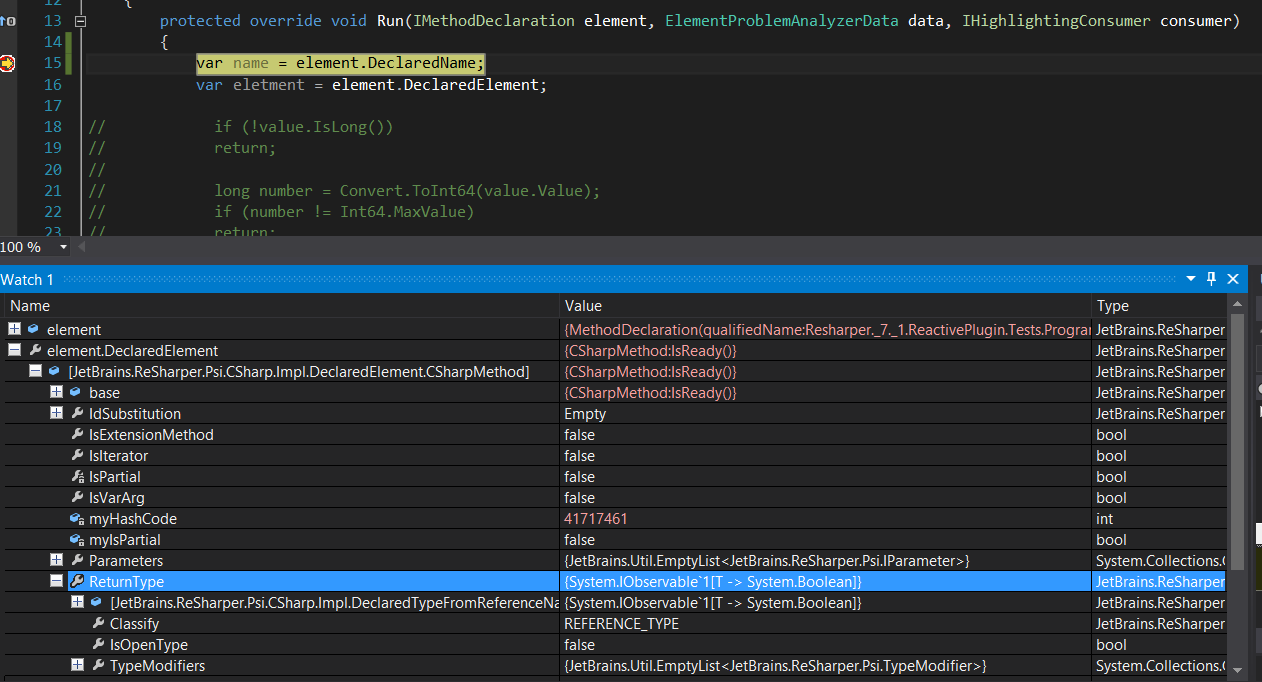This screenshot has height=682, width=1262.
Task: Click the property icon beside Classify
Action: point(98,623)
